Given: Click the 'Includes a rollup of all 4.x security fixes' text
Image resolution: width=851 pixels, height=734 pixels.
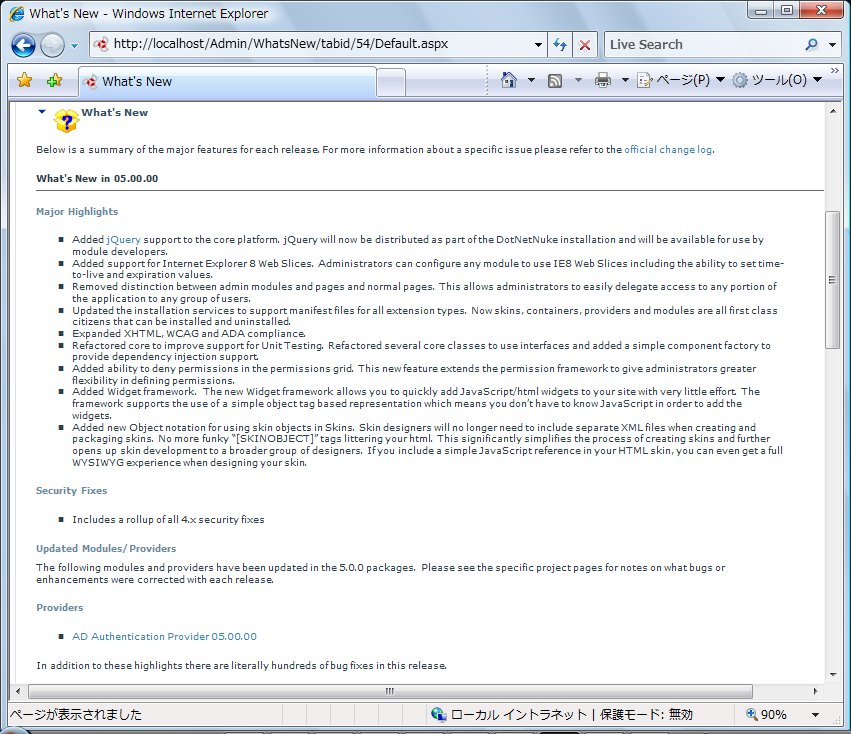Looking at the screenshot, I should point(168,520).
